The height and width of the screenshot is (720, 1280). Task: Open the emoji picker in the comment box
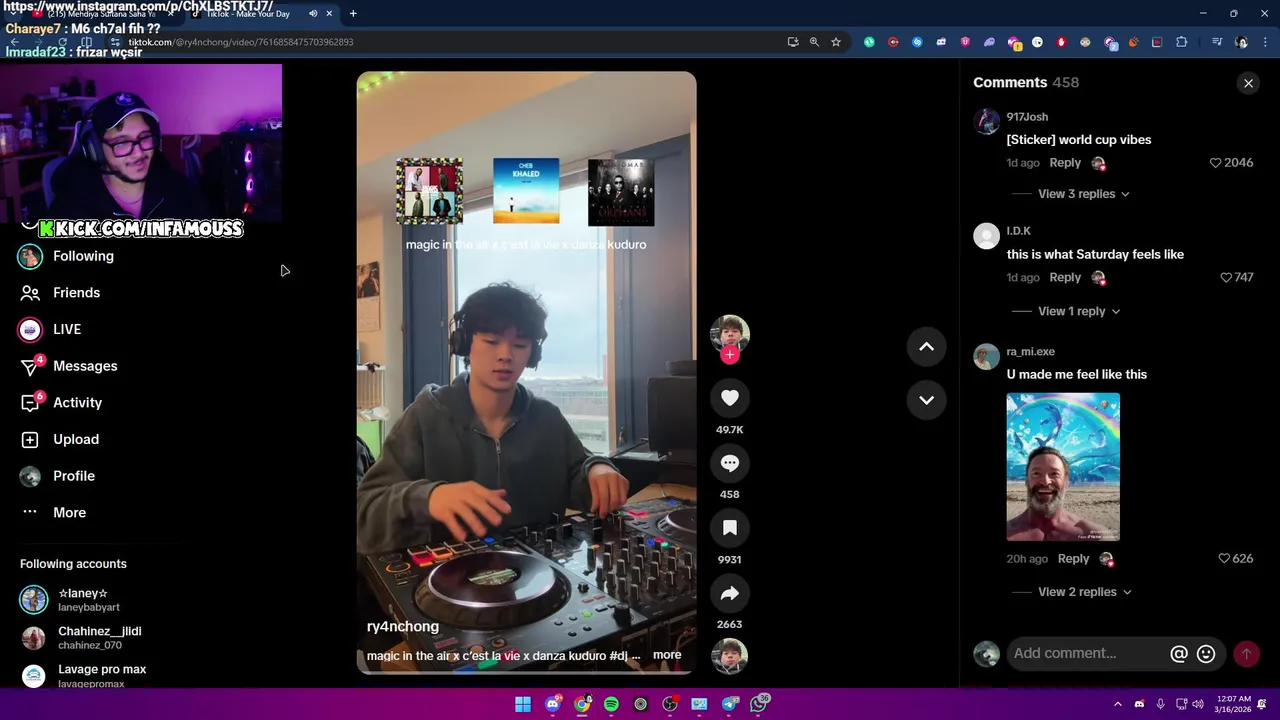1206,654
